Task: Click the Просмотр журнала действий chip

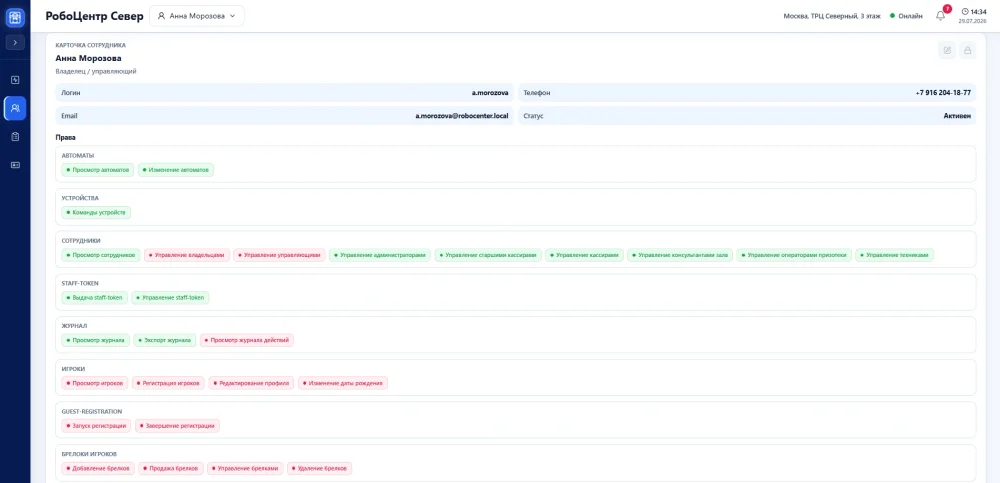Action: pyautogui.click(x=247, y=340)
